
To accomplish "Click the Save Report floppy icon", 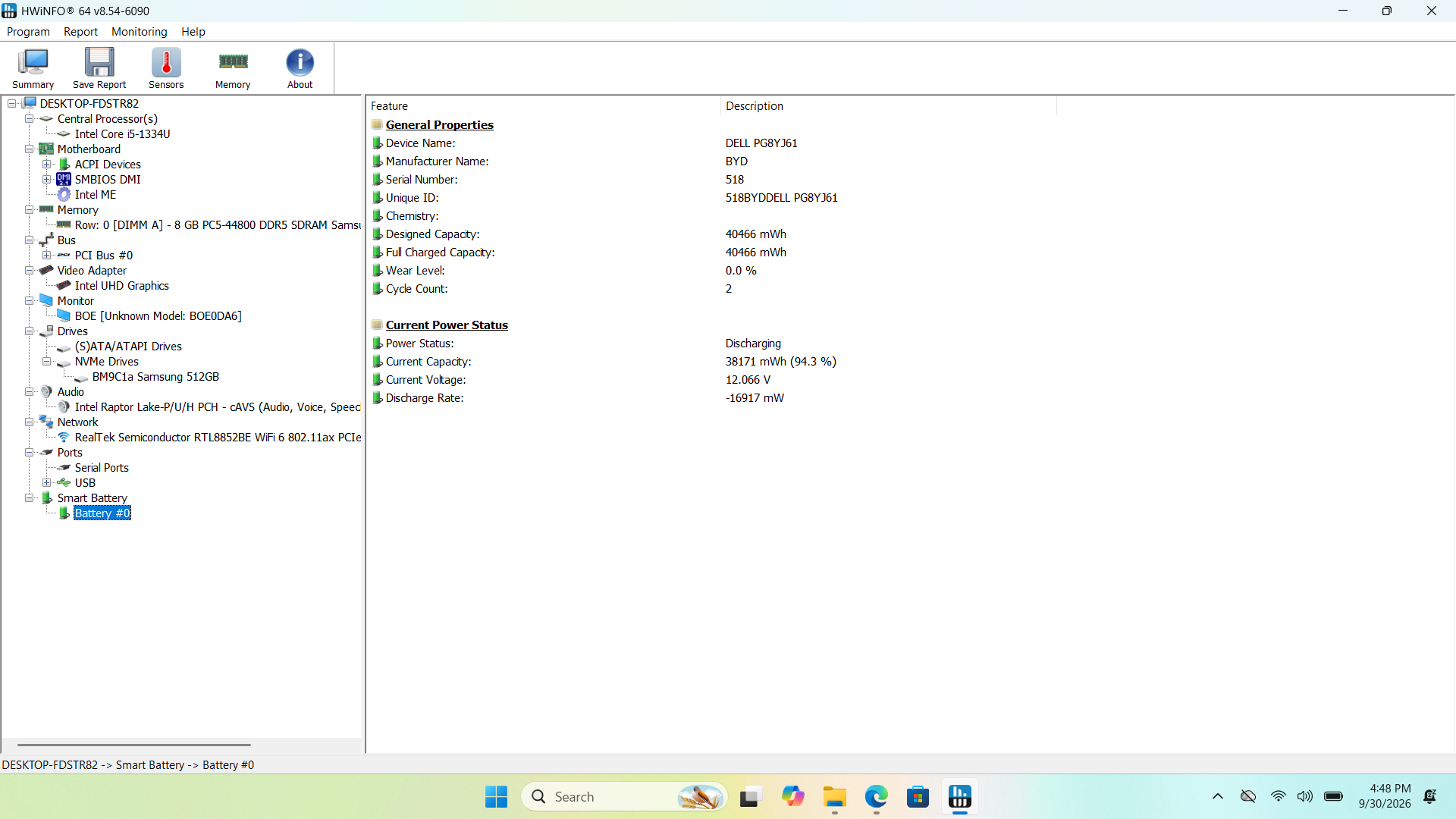I will [x=99, y=69].
